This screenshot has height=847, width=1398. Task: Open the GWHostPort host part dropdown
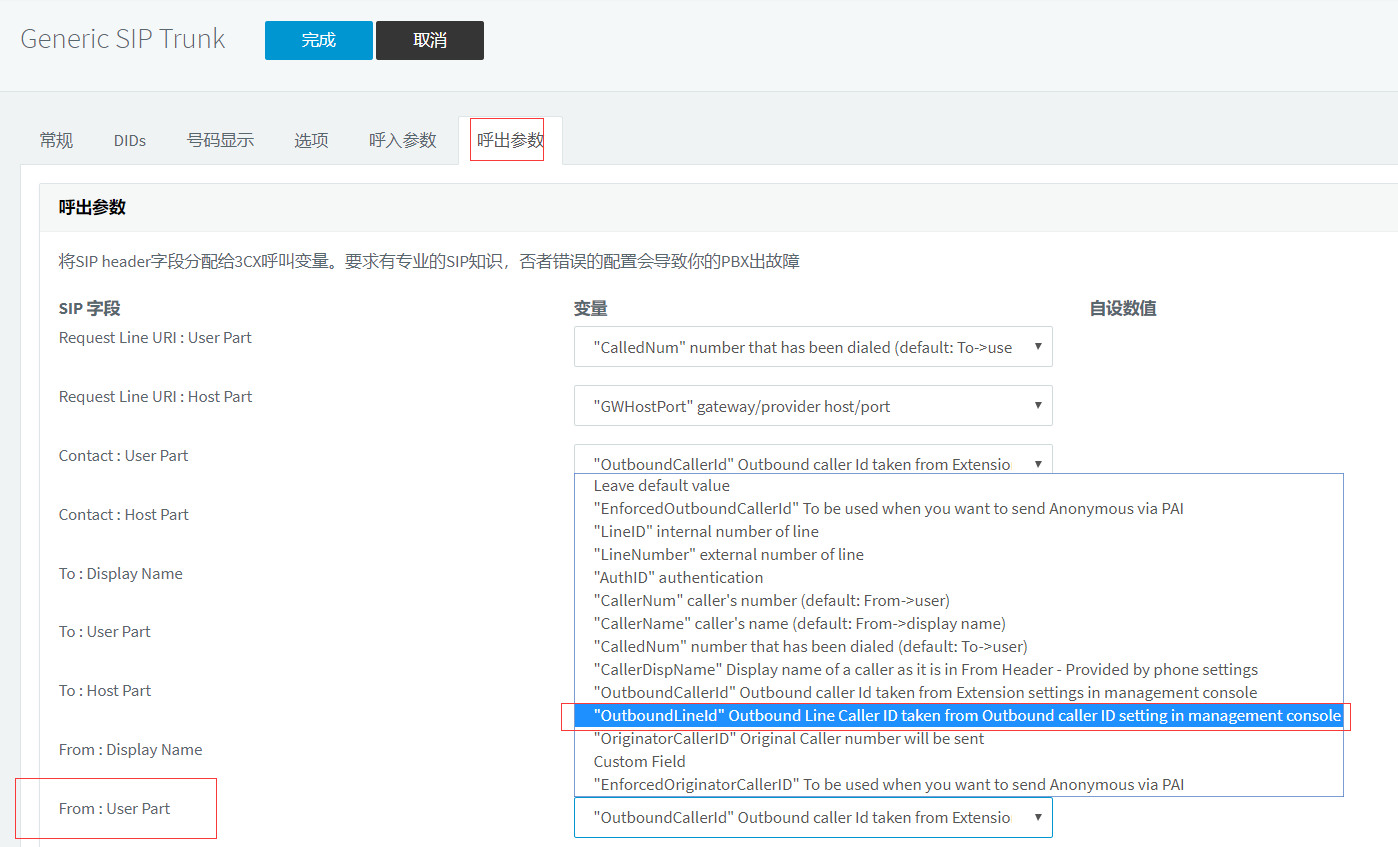pyautogui.click(x=812, y=405)
